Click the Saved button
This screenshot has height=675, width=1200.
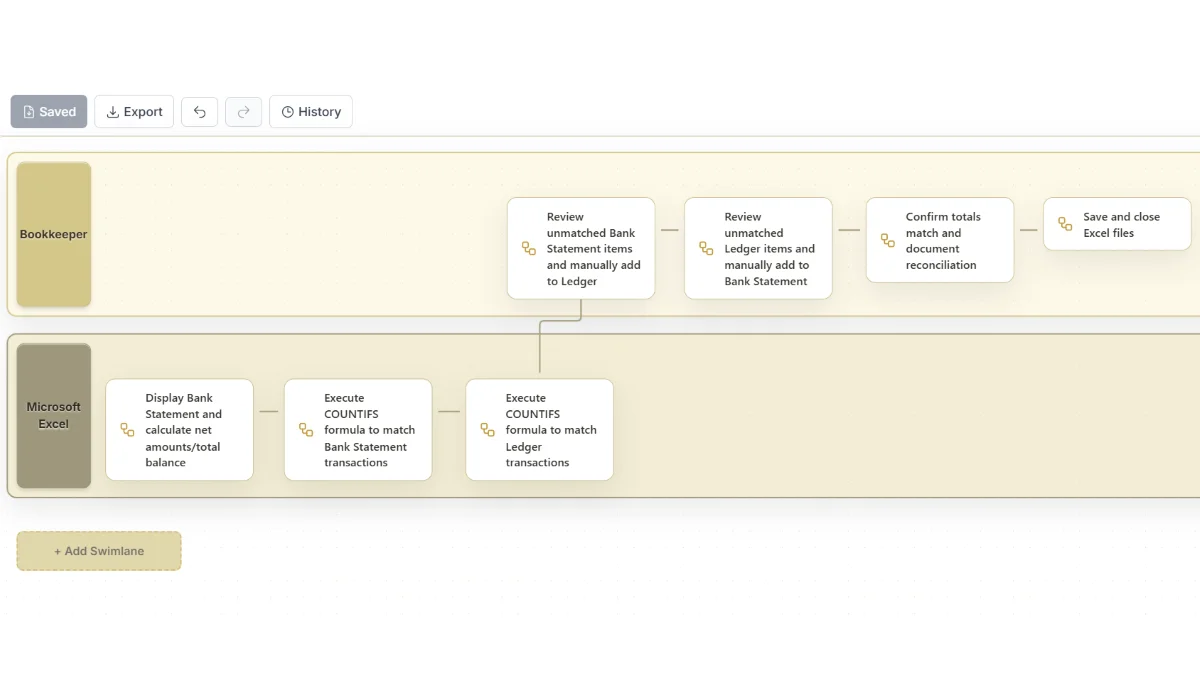coord(48,111)
